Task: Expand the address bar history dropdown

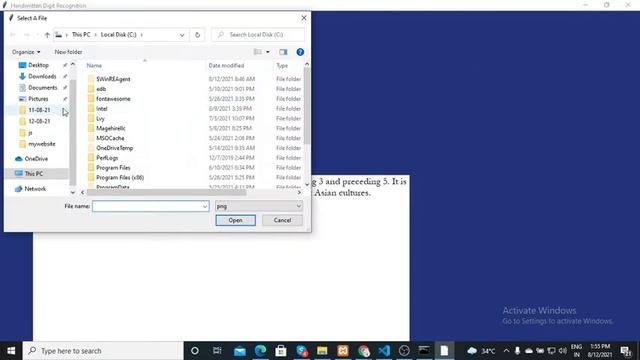Action: [182, 35]
